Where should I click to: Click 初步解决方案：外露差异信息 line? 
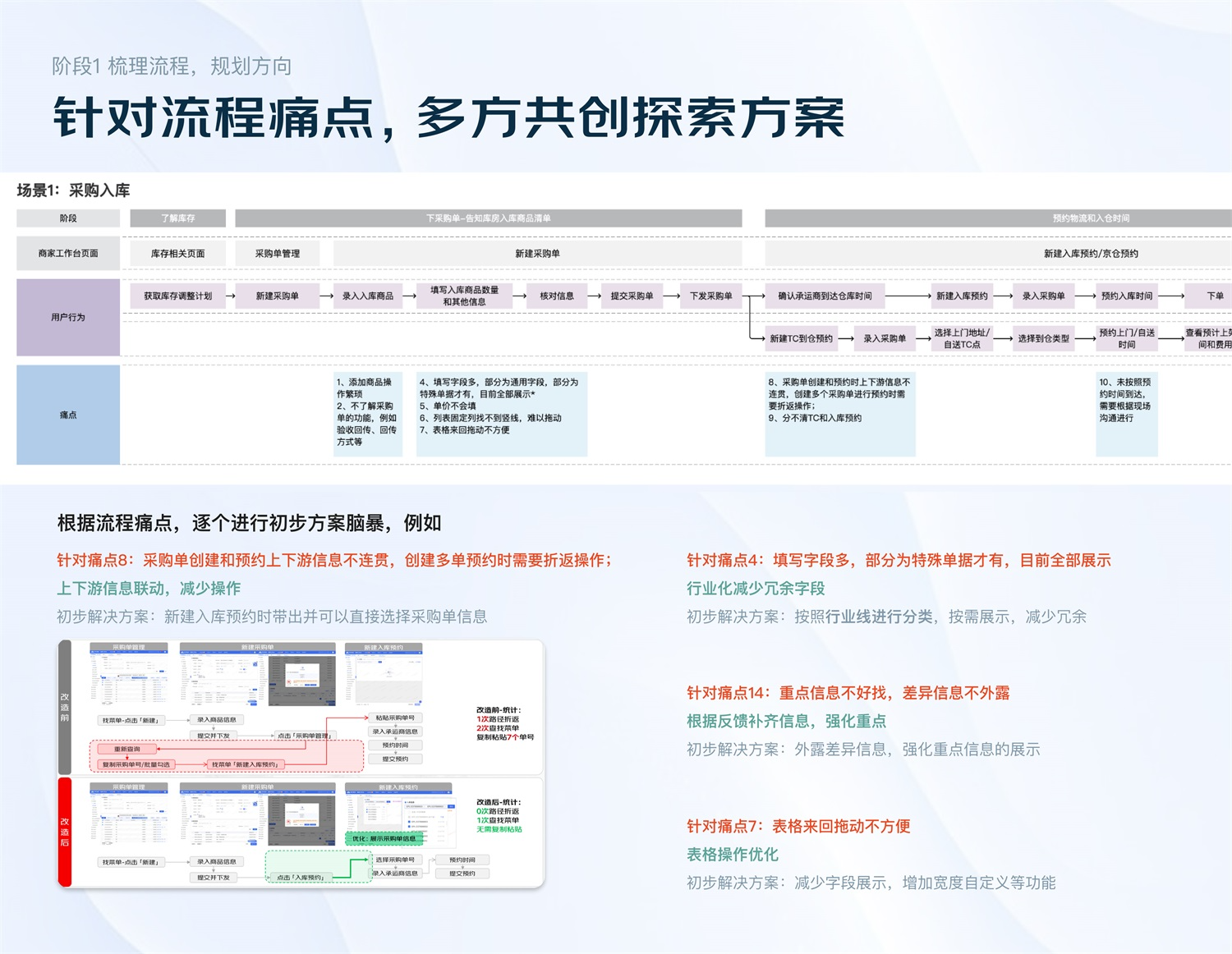863,750
